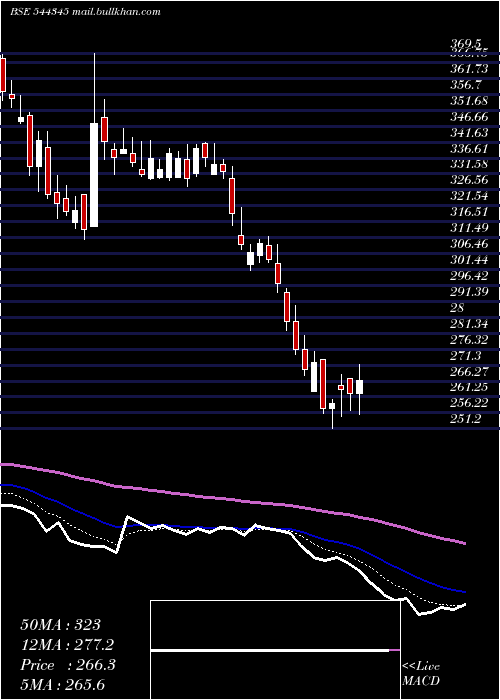Select the 361.73 price axis label
Image resolution: width=500 pixels, height=700 pixels.
pyautogui.click(x=469, y=69)
